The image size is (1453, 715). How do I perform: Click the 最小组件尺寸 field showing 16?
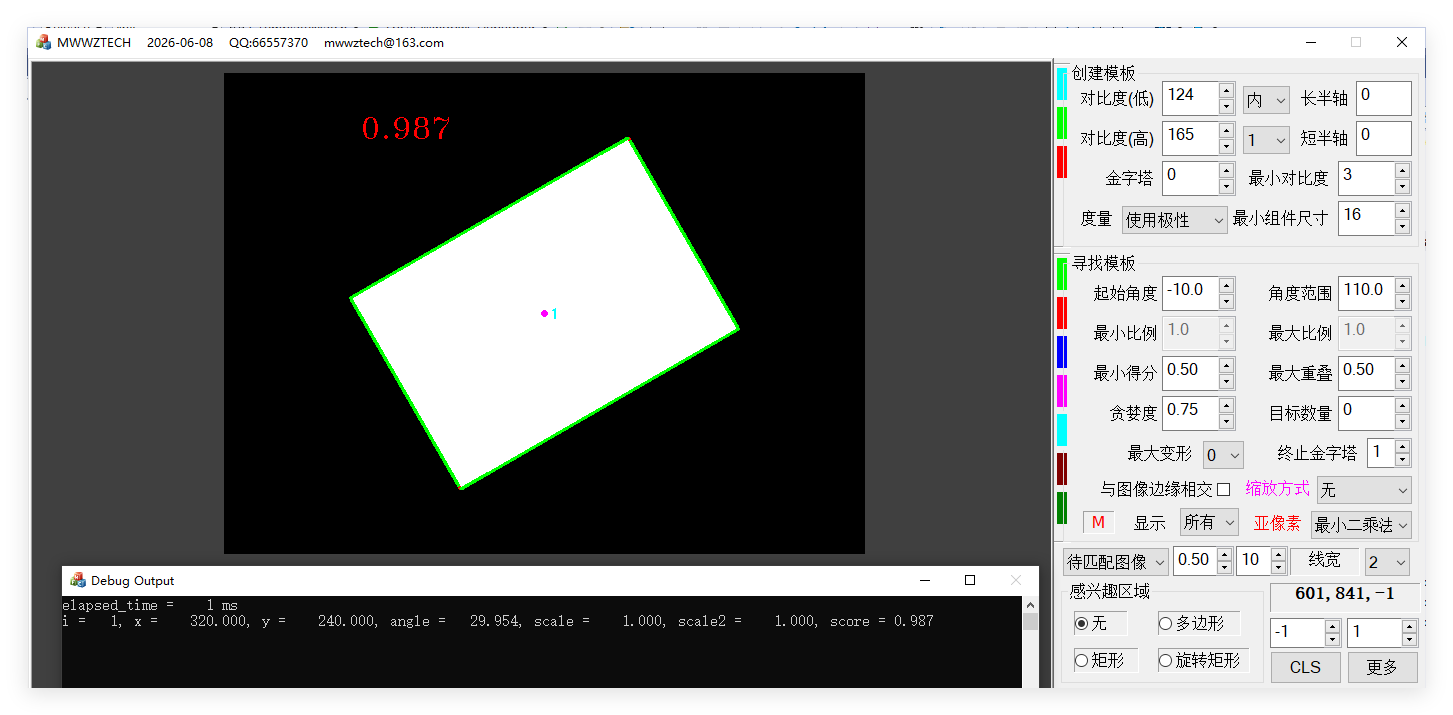(x=1367, y=218)
